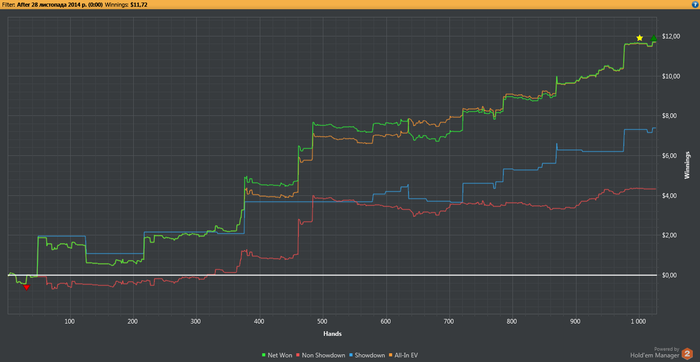The width and height of the screenshot is (700, 362).
Task: Click the $8,00 axis label
Action: coord(671,116)
